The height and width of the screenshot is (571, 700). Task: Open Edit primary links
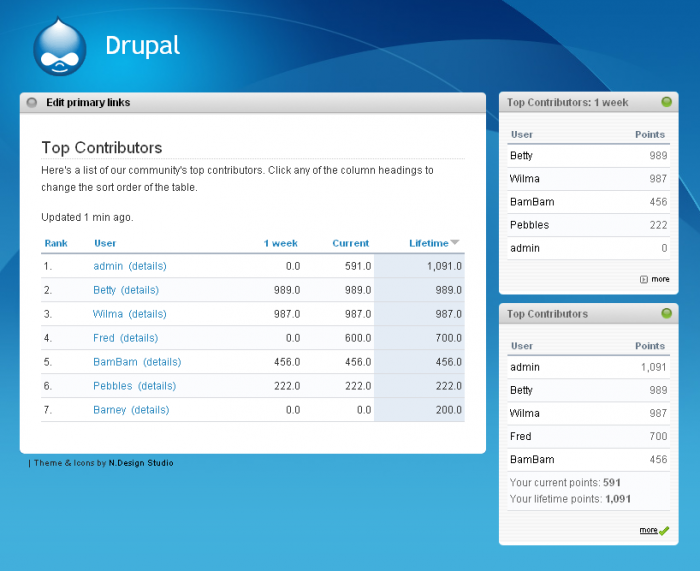(88, 103)
